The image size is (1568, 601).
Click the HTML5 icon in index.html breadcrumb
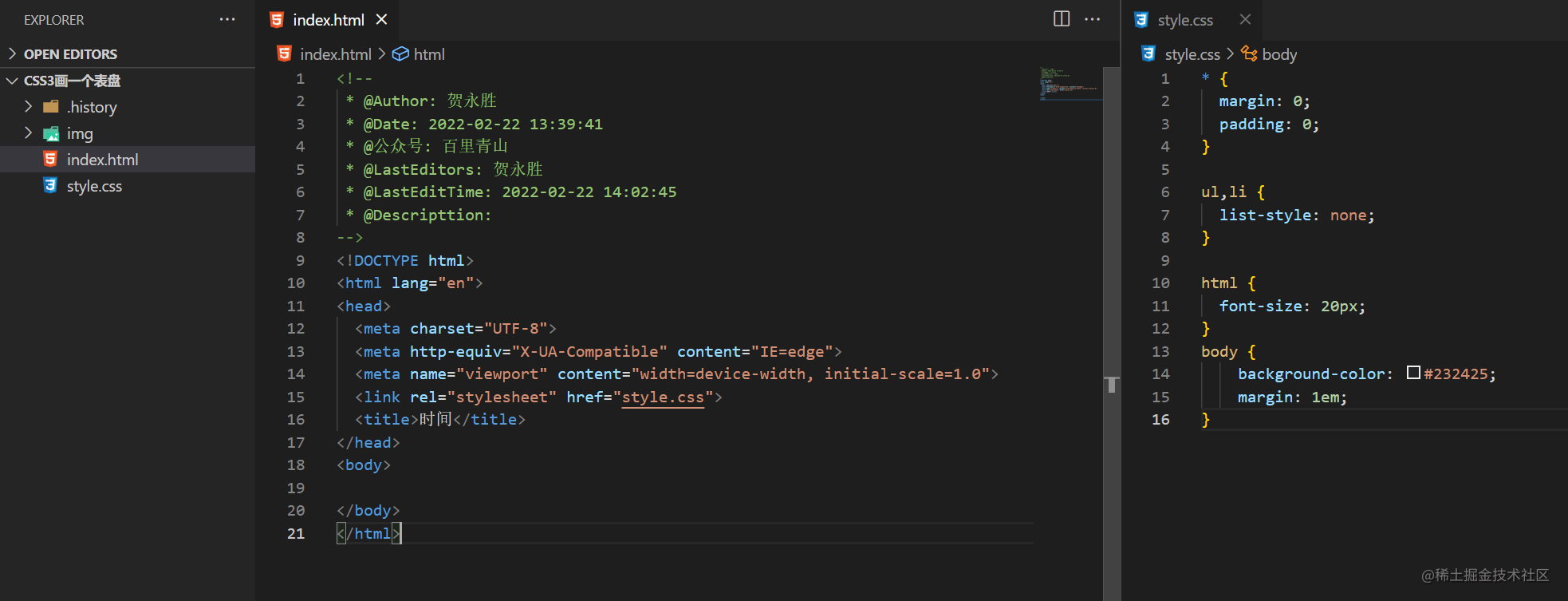tap(284, 53)
